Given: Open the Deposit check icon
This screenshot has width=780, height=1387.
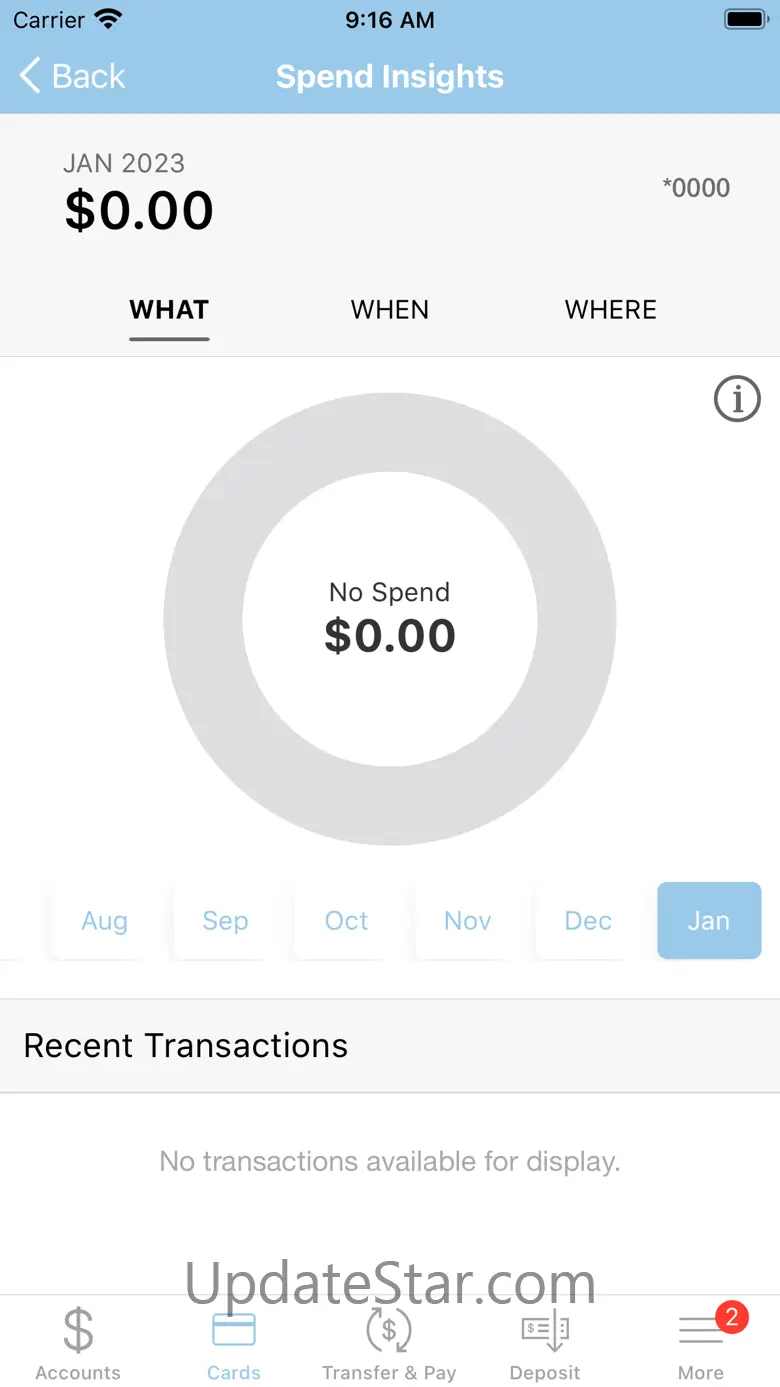Looking at the screenshot, I should [545, 1331].
